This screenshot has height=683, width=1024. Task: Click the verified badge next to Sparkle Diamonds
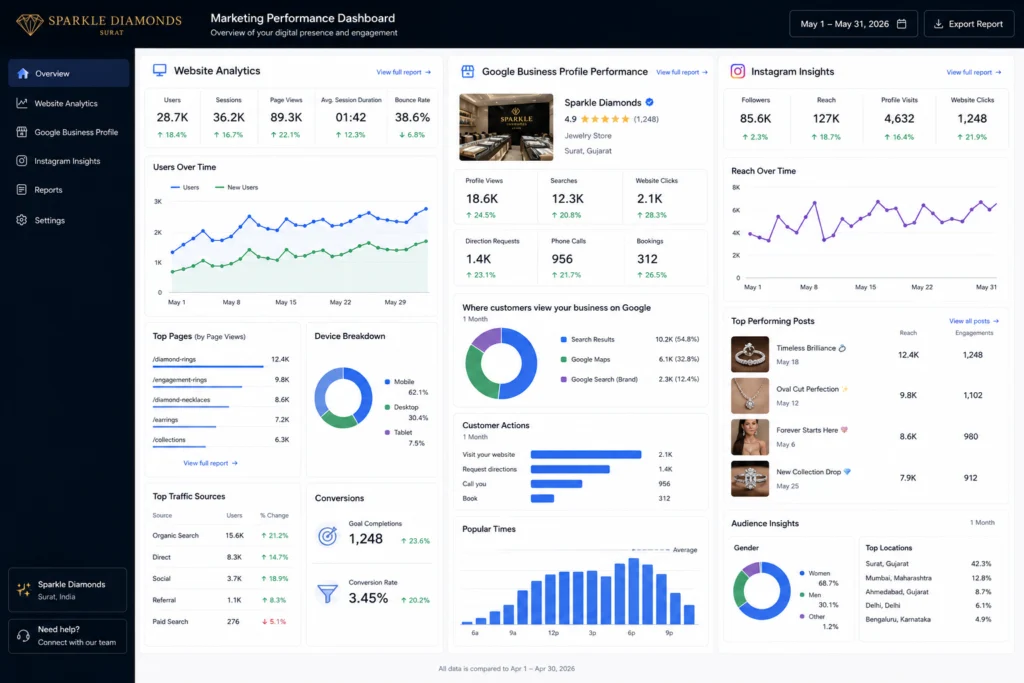(x=649, y=102)
